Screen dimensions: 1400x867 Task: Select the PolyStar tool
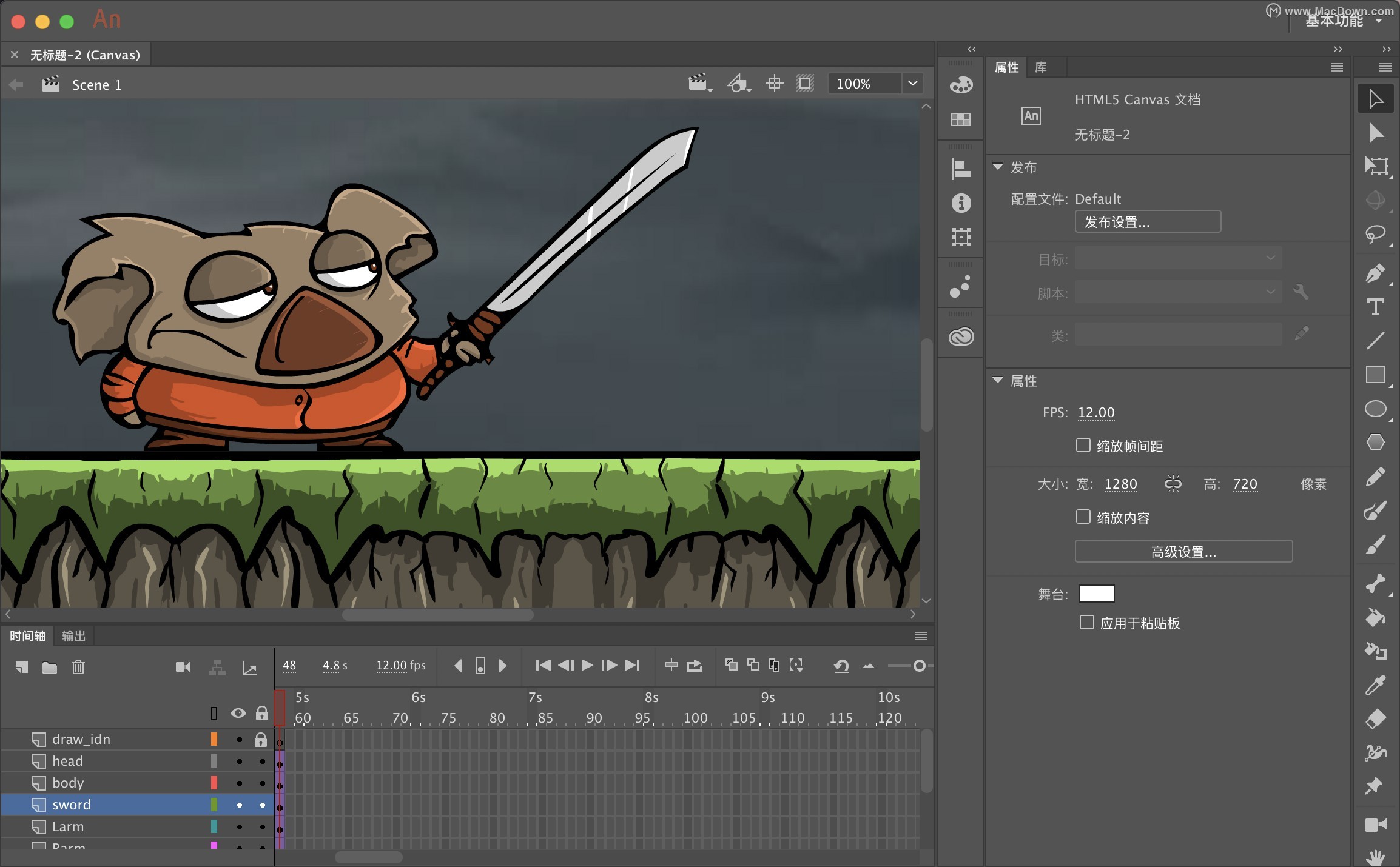coord(1375,443)
